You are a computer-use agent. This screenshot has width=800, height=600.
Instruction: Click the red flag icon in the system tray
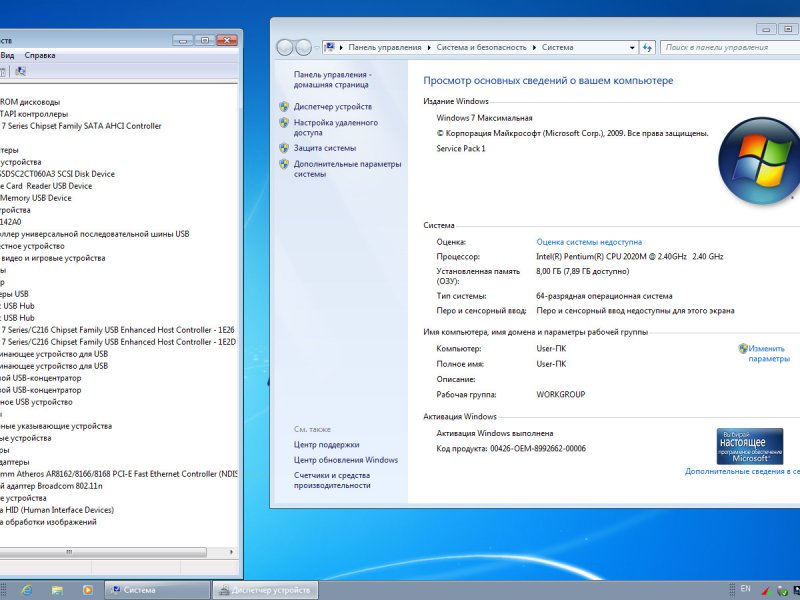pyautogui.click(x=766, y=591)
